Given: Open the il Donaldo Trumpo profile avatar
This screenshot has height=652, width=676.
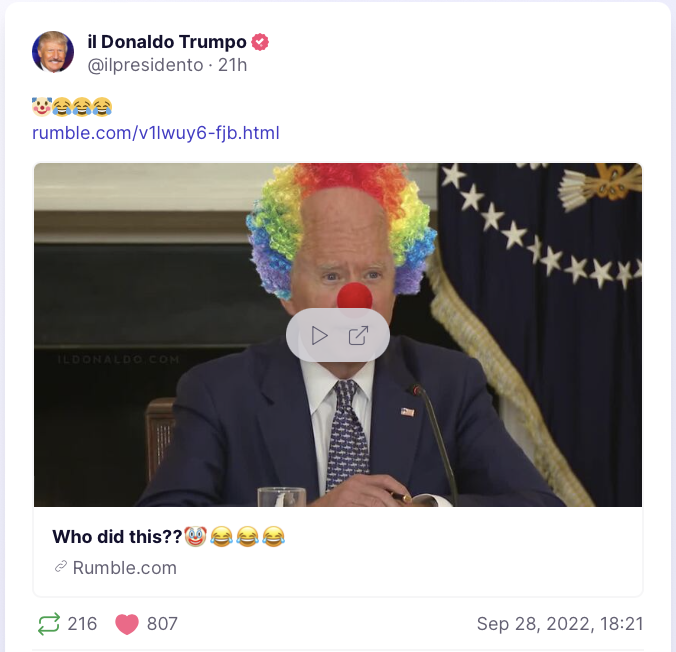Looking at the screenshot, I should click(53, 52).
